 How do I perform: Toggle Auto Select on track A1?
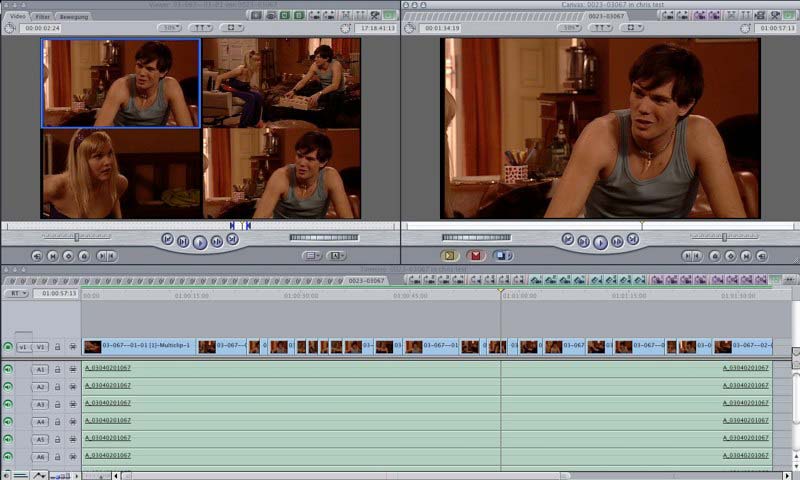[x=73, y=369]
